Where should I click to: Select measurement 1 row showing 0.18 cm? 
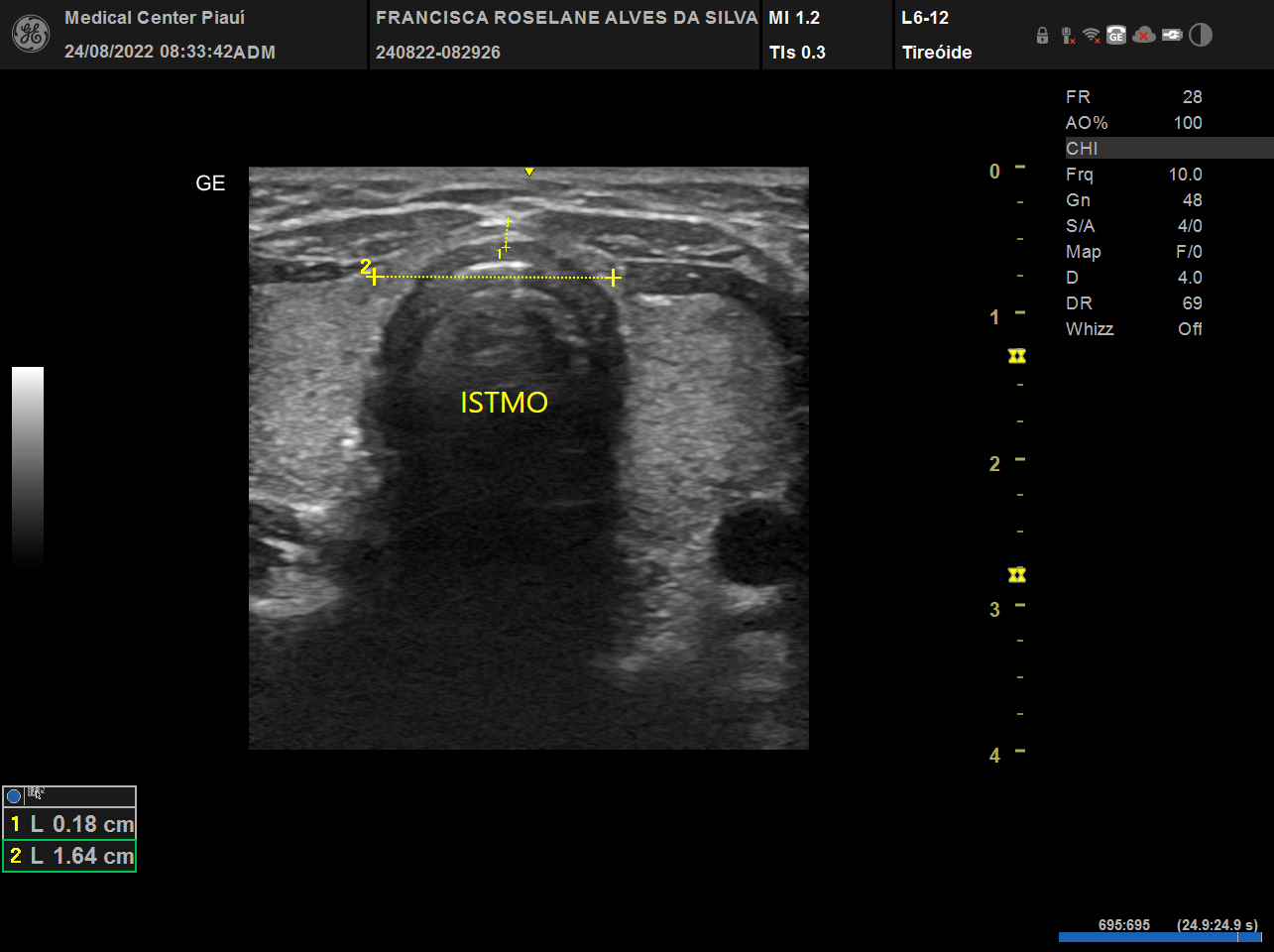pyautogui.click(x=69, y=824)
